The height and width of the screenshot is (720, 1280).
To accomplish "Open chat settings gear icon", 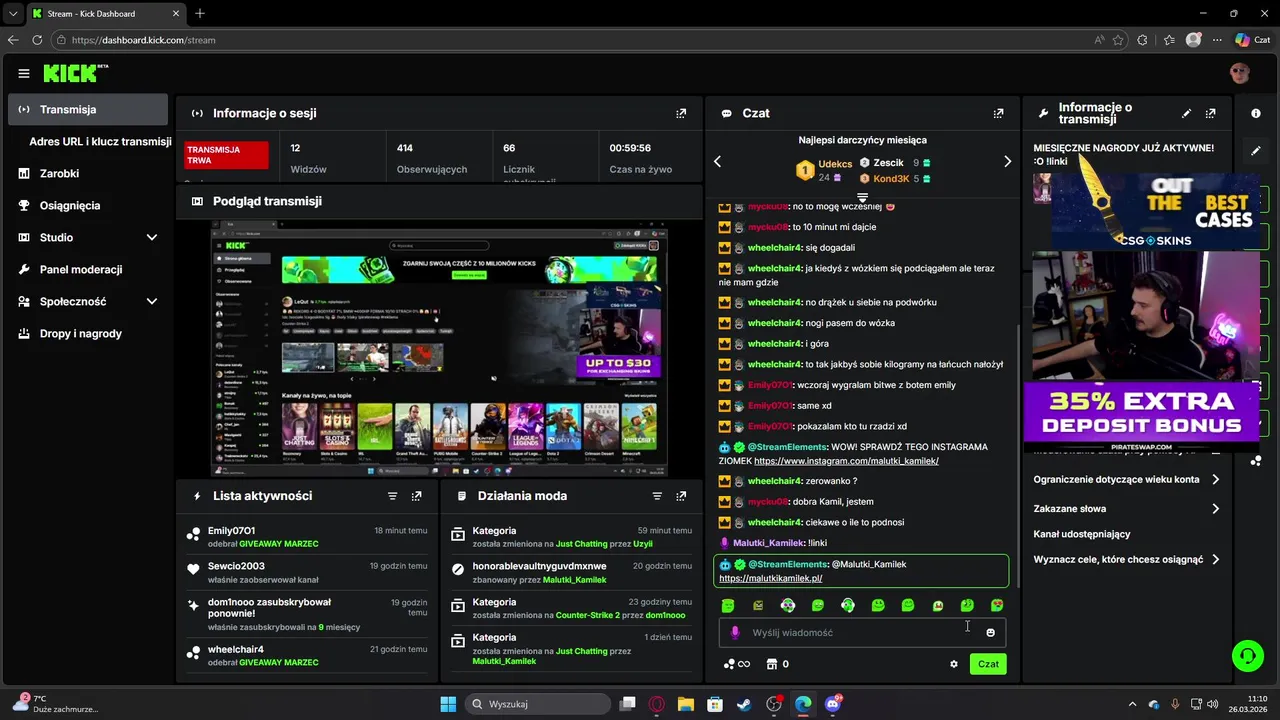I will pos(954,664).
